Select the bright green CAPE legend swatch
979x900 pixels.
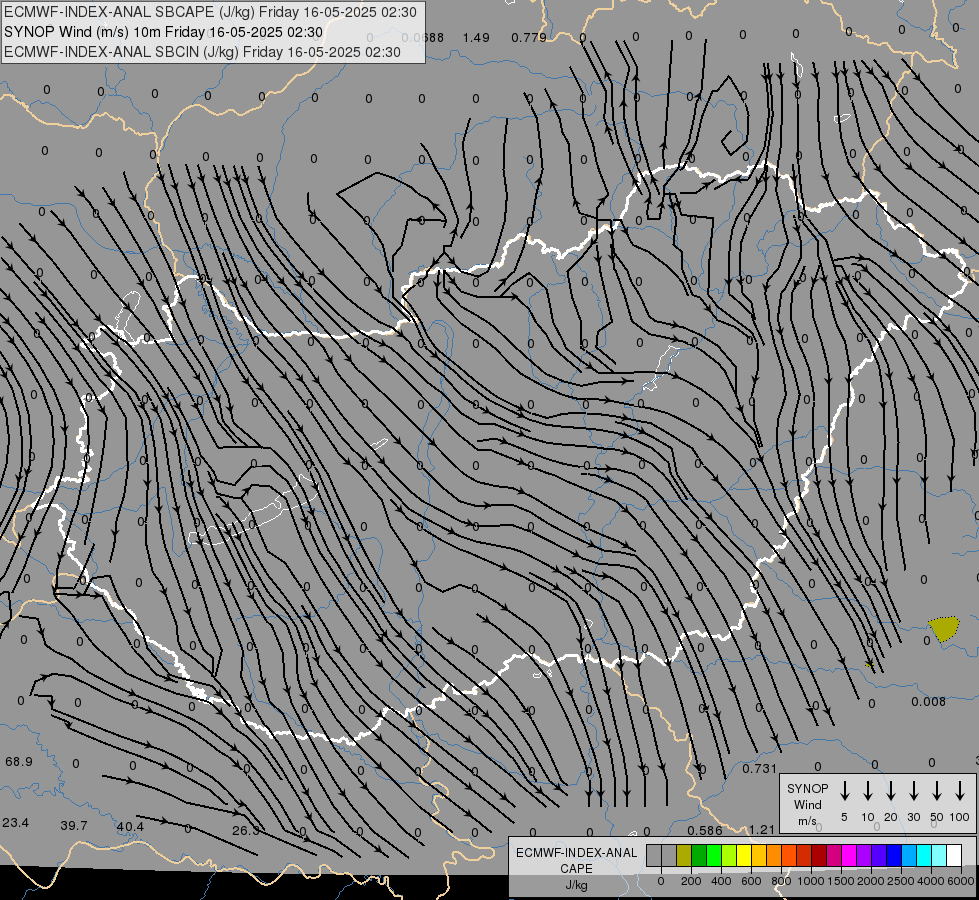click(714, 855)
